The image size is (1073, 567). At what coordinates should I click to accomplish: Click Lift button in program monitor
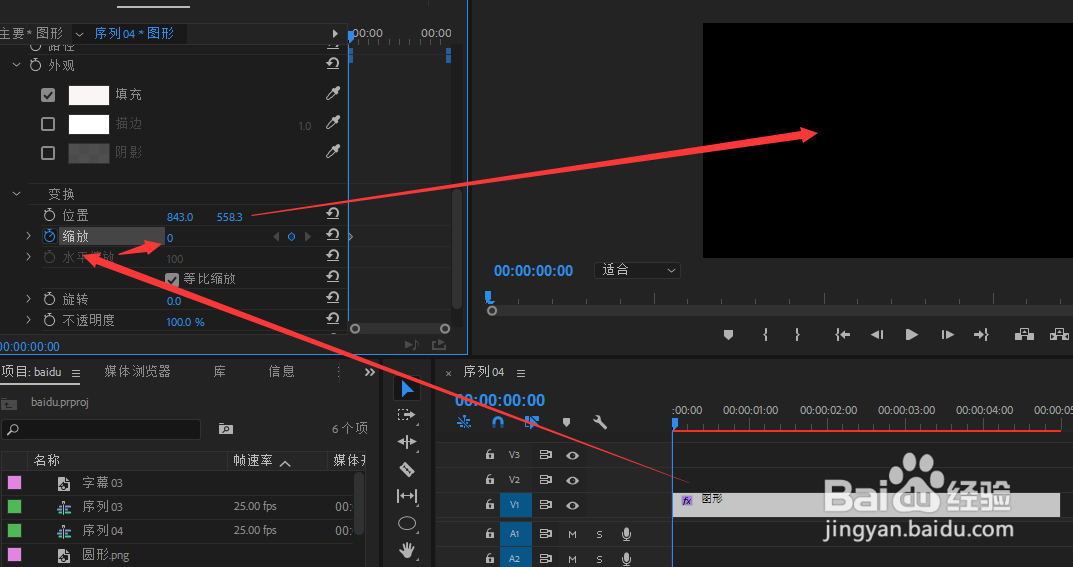1024,334
